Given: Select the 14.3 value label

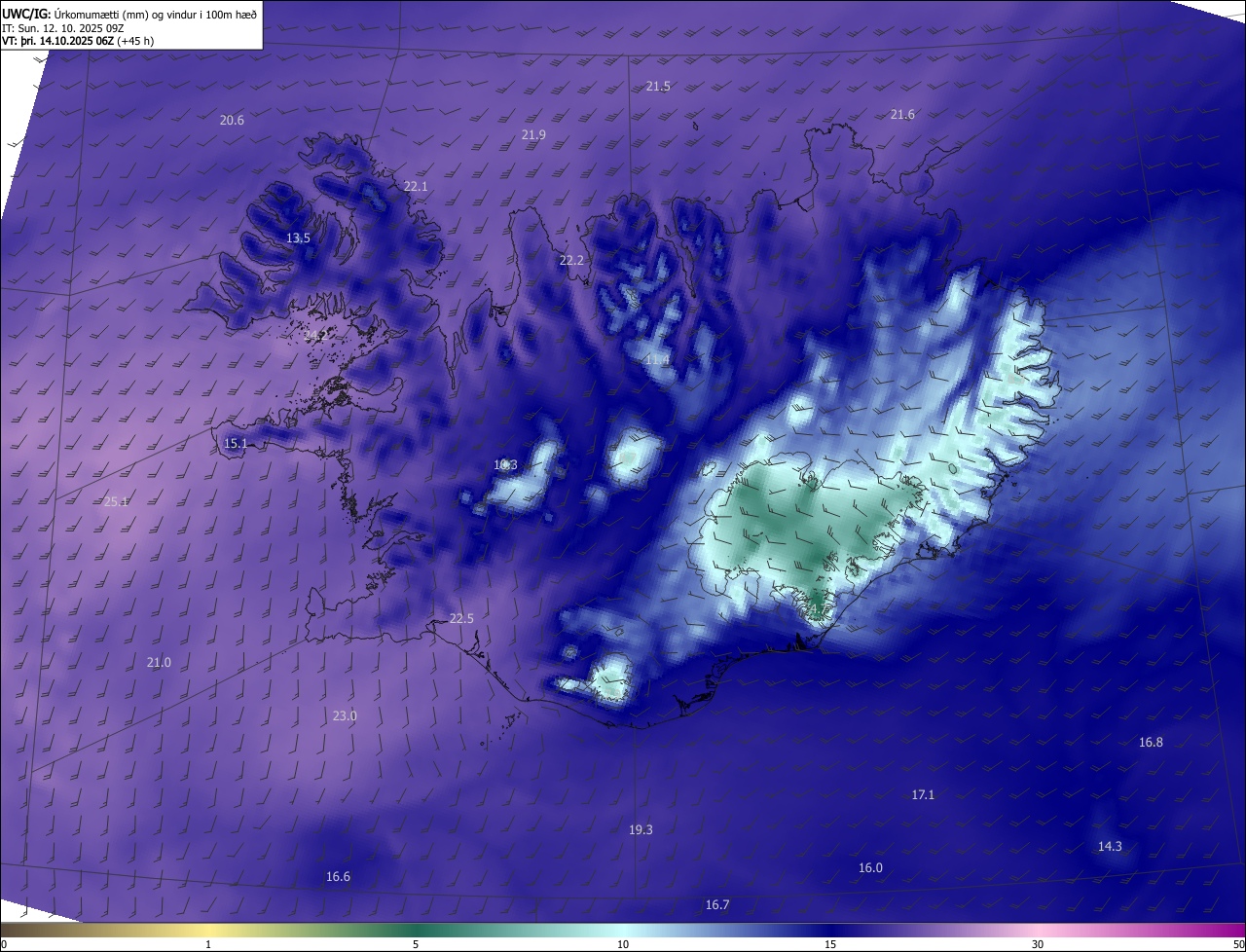Looking at the screenshot, I should tap(1110, 847).
